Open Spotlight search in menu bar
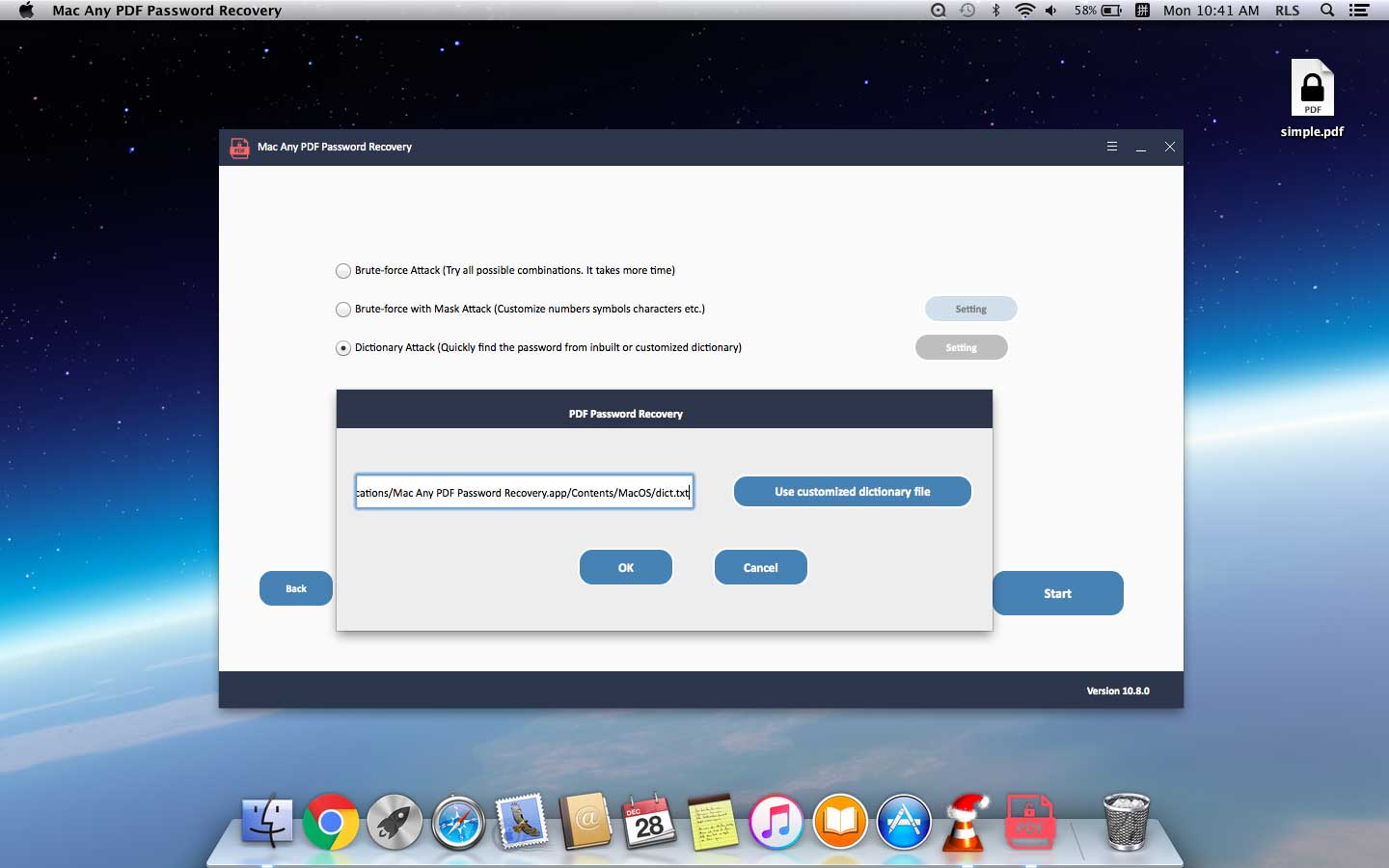The height and width of the screenshot is (868, 1389). (1327, 11)
